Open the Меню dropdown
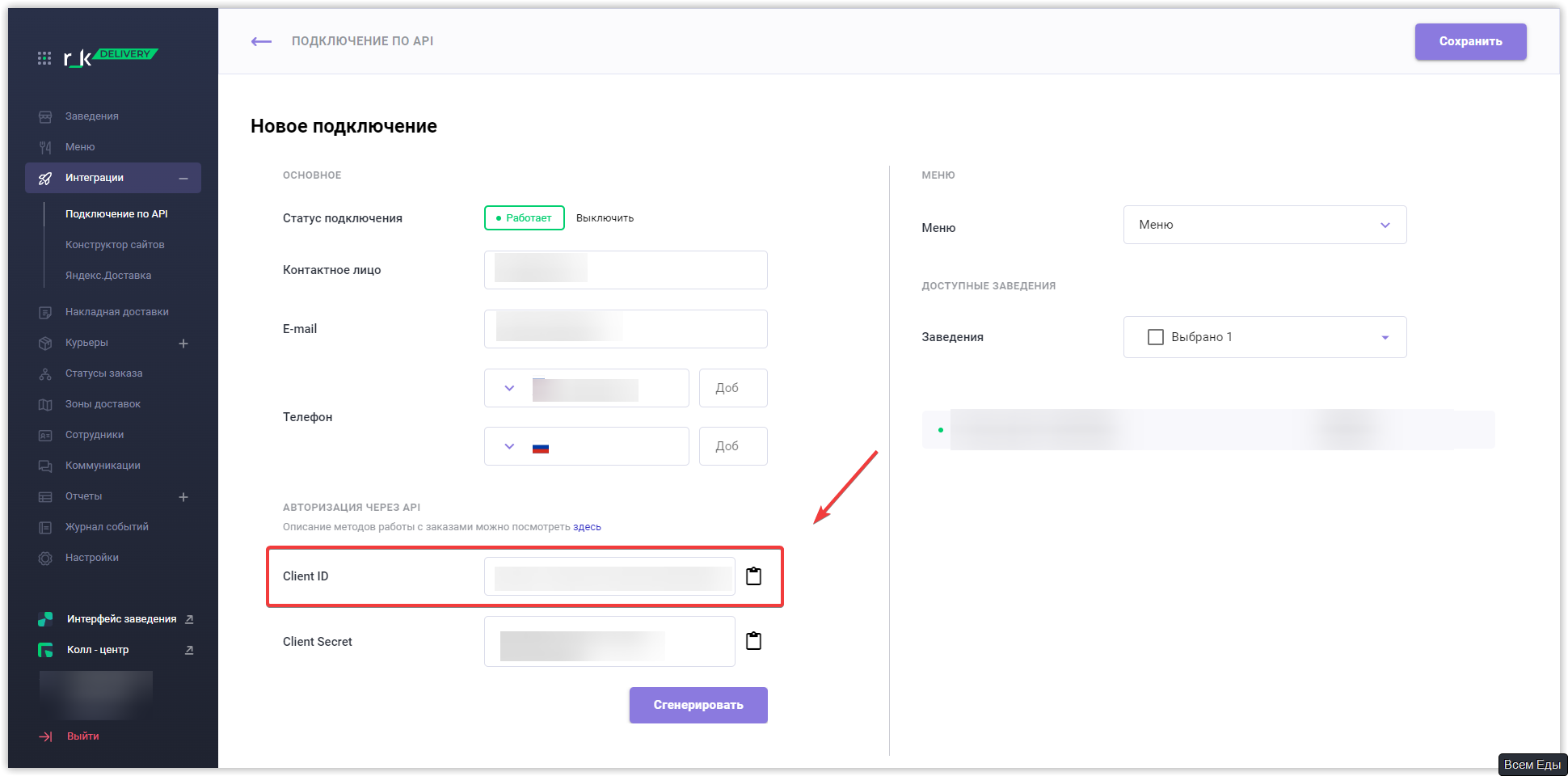The height and width of the screenshot is (776, 1568). pos(1264,225)
